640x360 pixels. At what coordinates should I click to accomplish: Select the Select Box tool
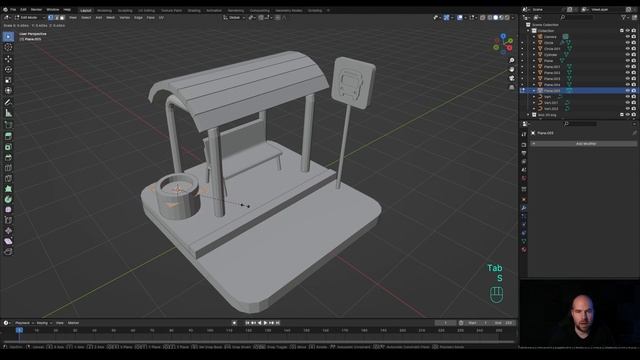(x=8, y=37)
